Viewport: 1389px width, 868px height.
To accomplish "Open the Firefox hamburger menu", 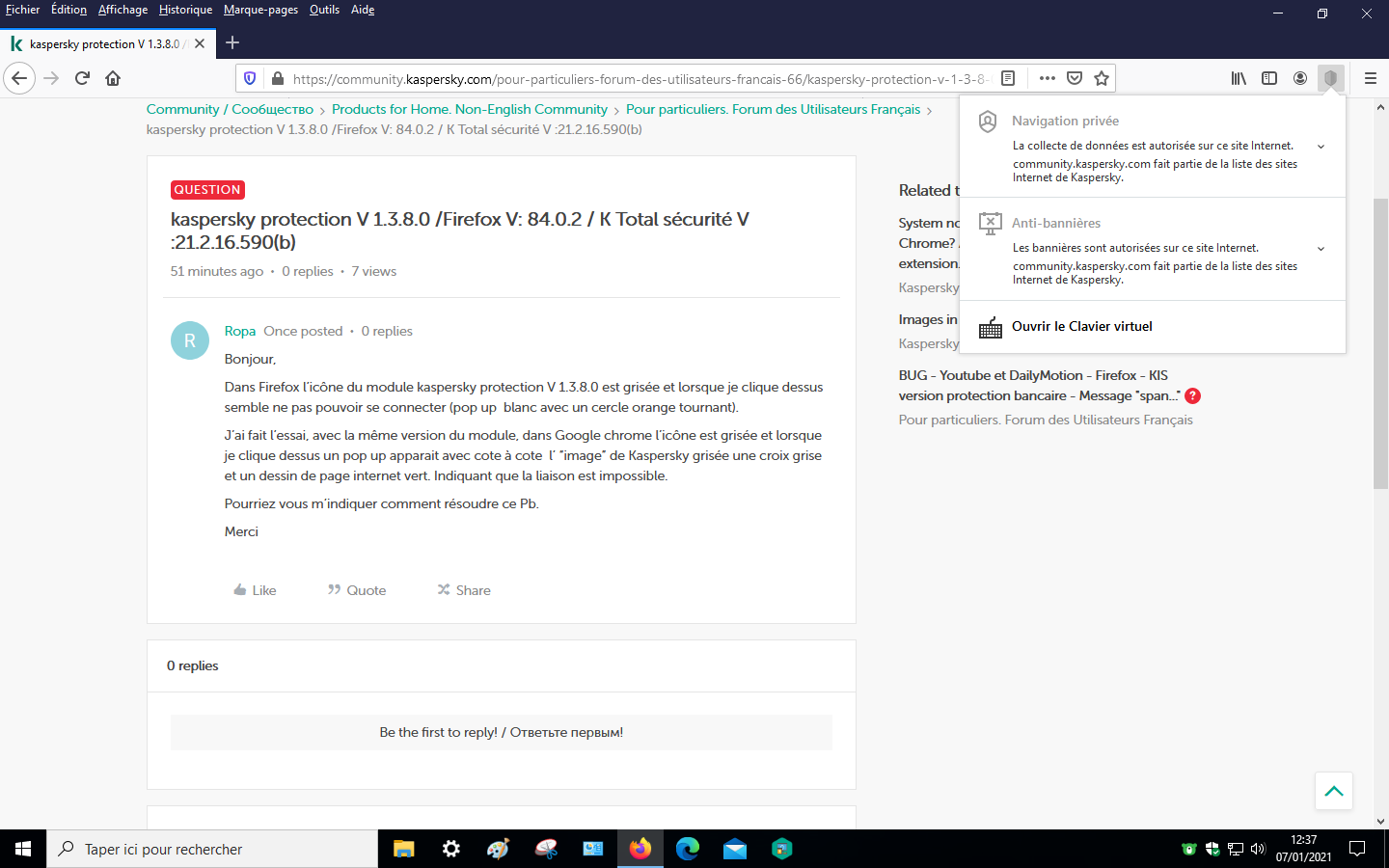I will click(x=1370, y=78).
